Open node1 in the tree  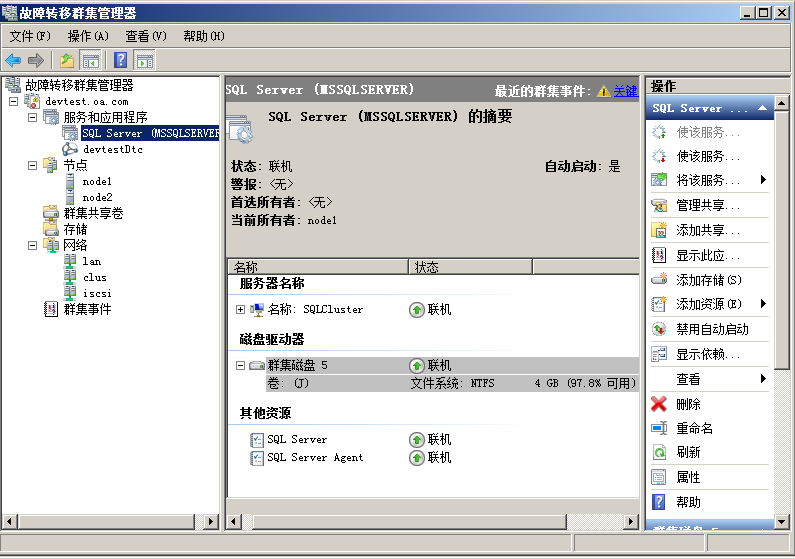tap(97, 181)
